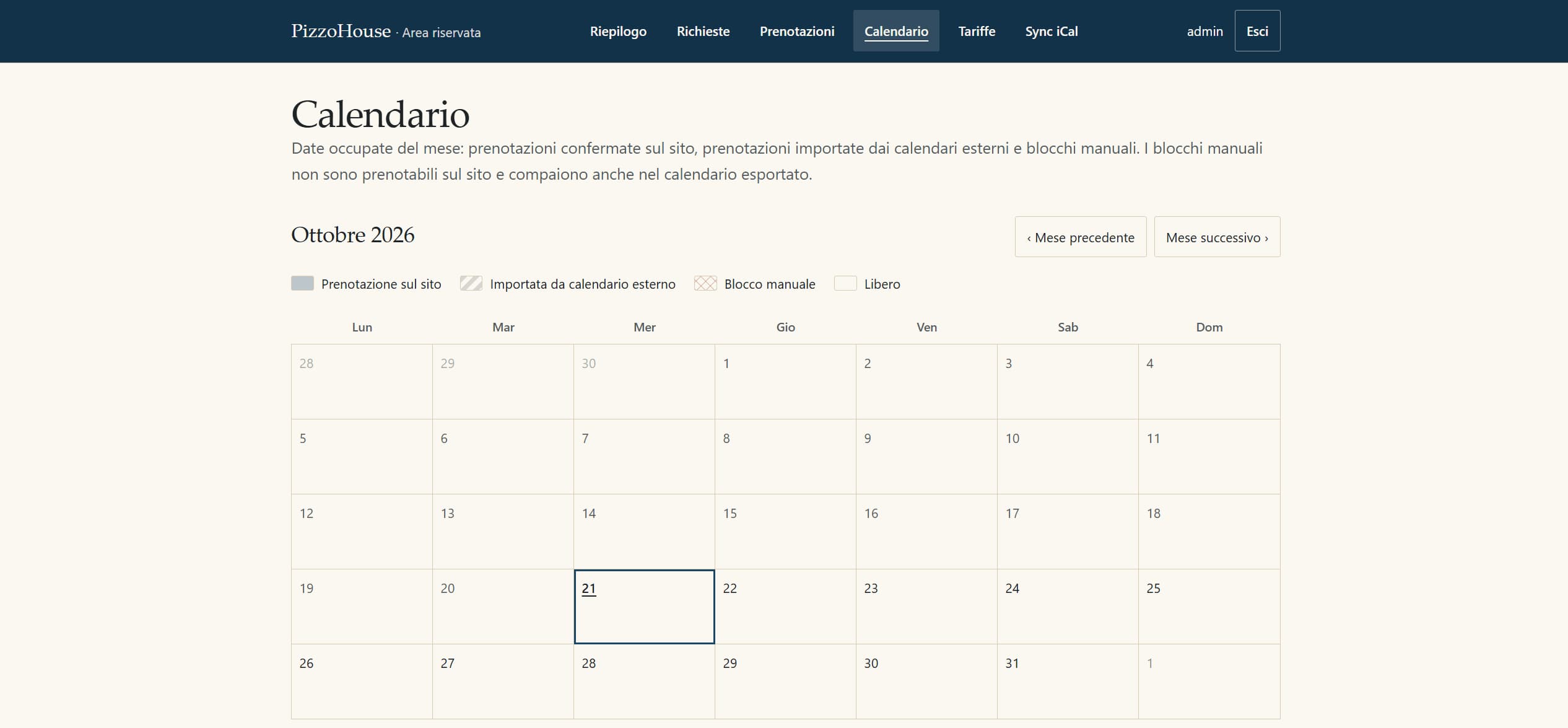
Task: Click the Calendario page title
Action: click(380, 115)
